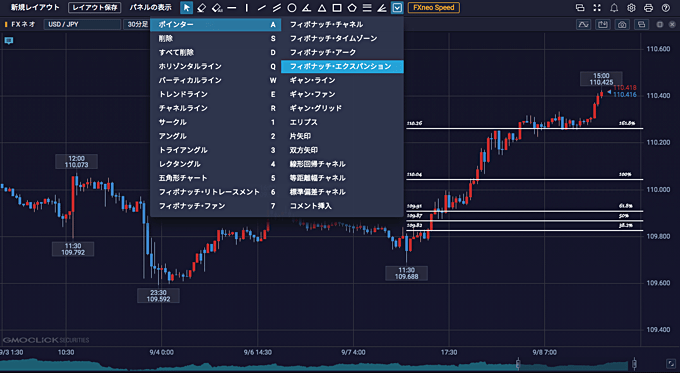Choose 五角形チャート menu entry
The width and height of the screenshot is (680, 373).
(216, 178)
